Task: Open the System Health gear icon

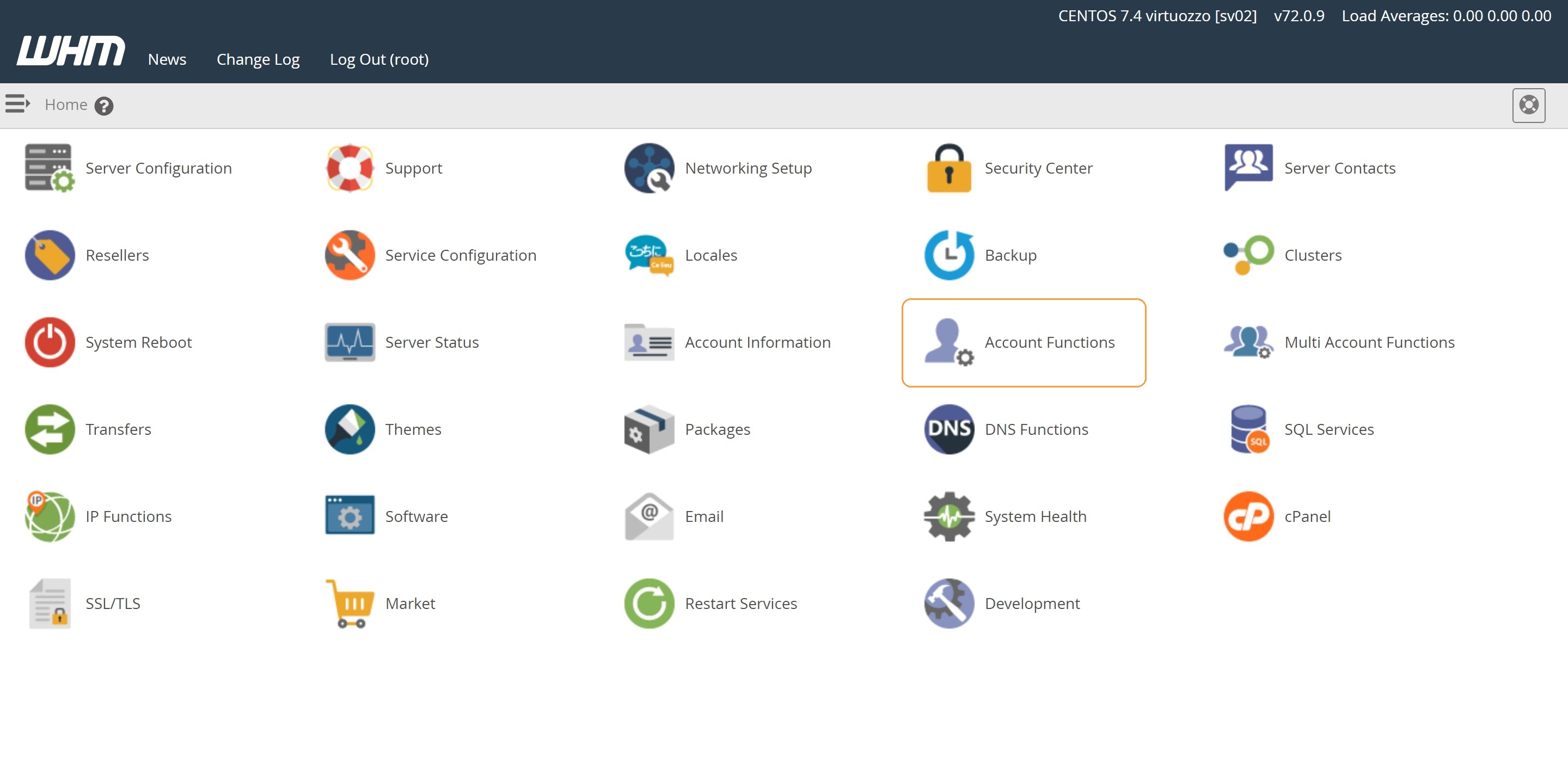Action: (x=949, y=516)
